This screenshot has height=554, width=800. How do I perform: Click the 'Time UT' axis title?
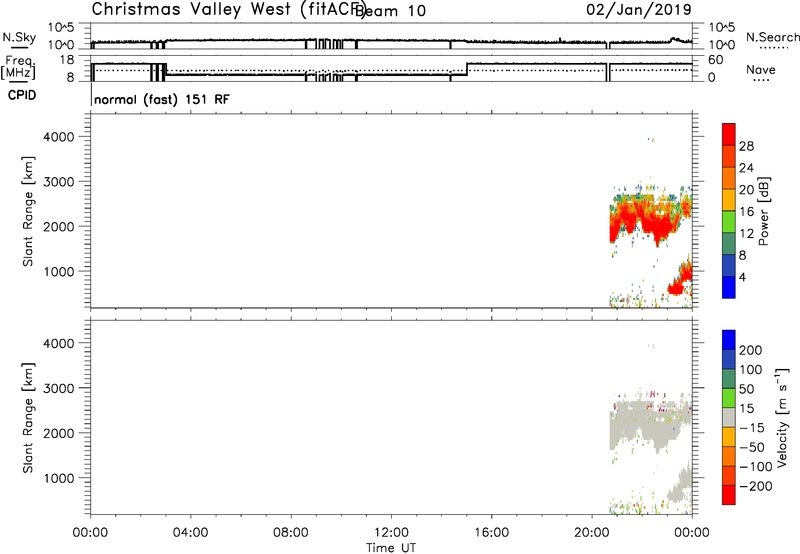391,548
